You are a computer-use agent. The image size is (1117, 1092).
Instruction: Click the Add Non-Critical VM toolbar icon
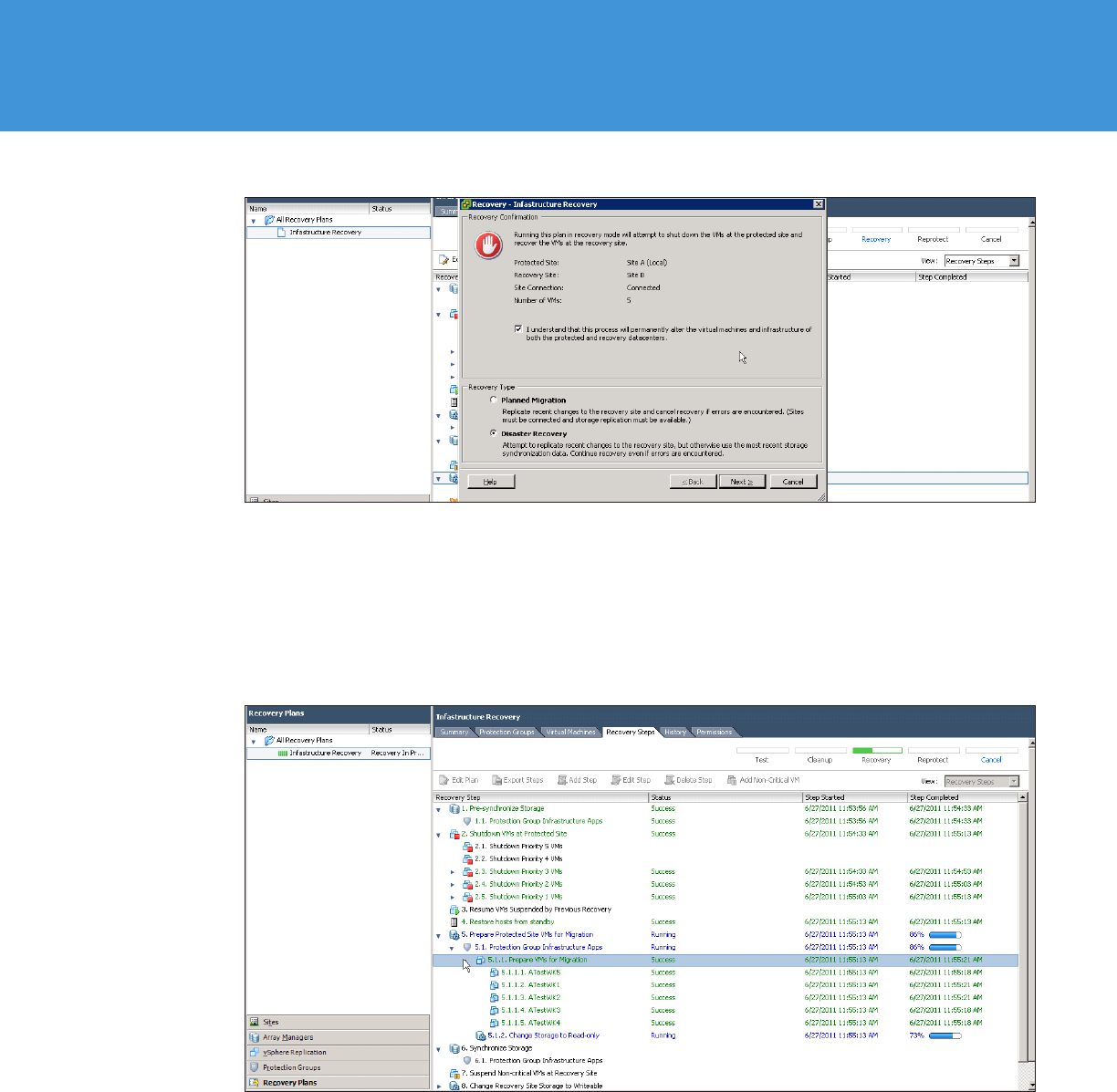(x=732, y=780)
